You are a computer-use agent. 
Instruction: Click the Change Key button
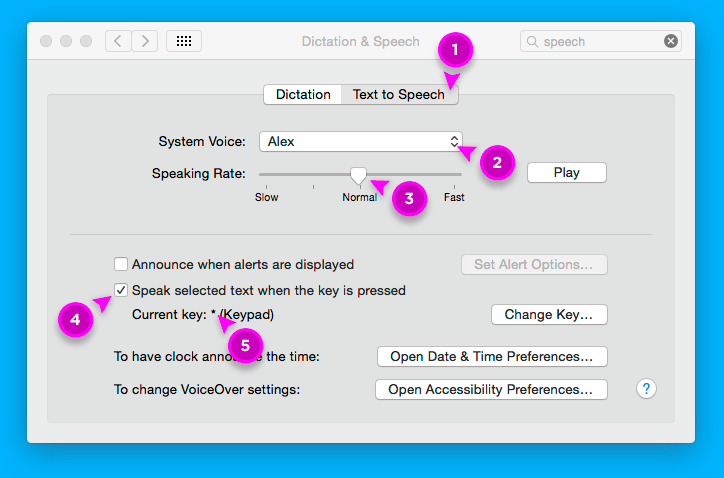(x=549, y=315)
